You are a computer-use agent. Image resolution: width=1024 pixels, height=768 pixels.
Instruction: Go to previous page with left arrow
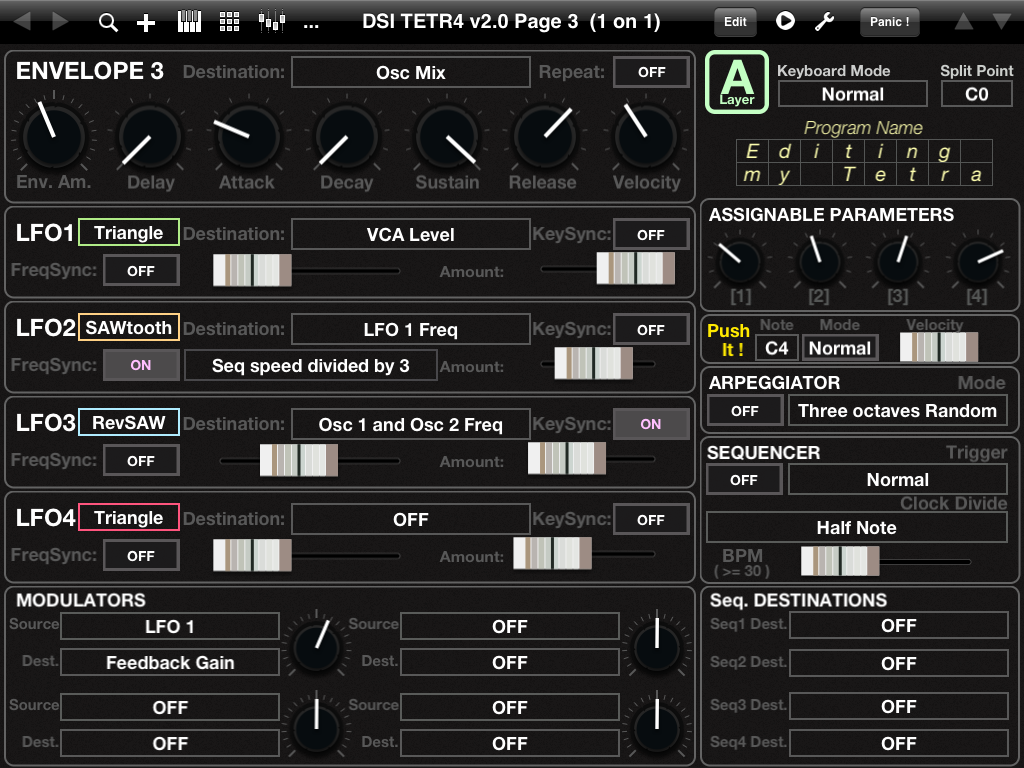pyautogui.click(x=22, y=21)
